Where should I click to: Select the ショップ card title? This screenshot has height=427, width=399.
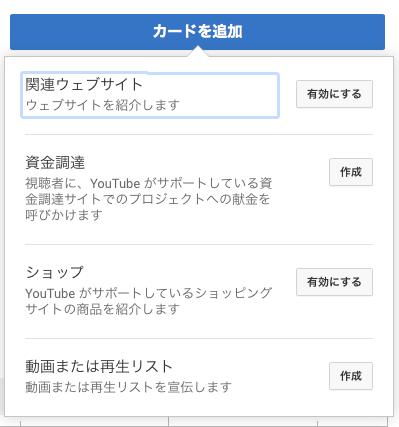coord(54,273)
